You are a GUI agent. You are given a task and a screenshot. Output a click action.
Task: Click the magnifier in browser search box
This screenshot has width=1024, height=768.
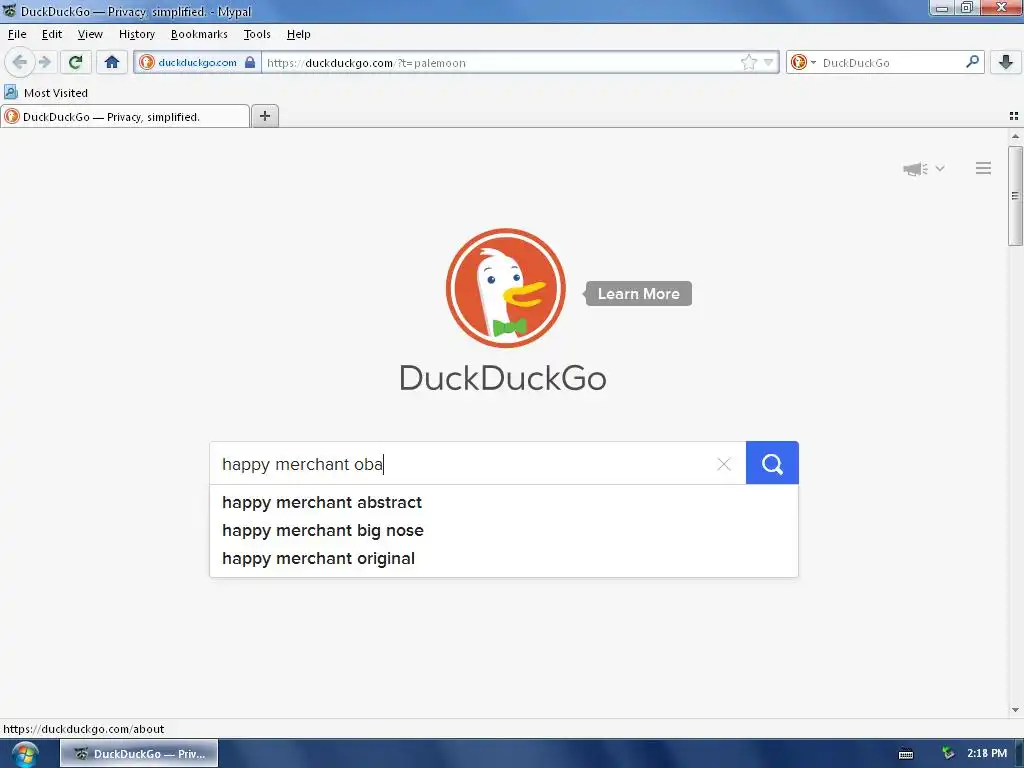click(x=972, y=62)
